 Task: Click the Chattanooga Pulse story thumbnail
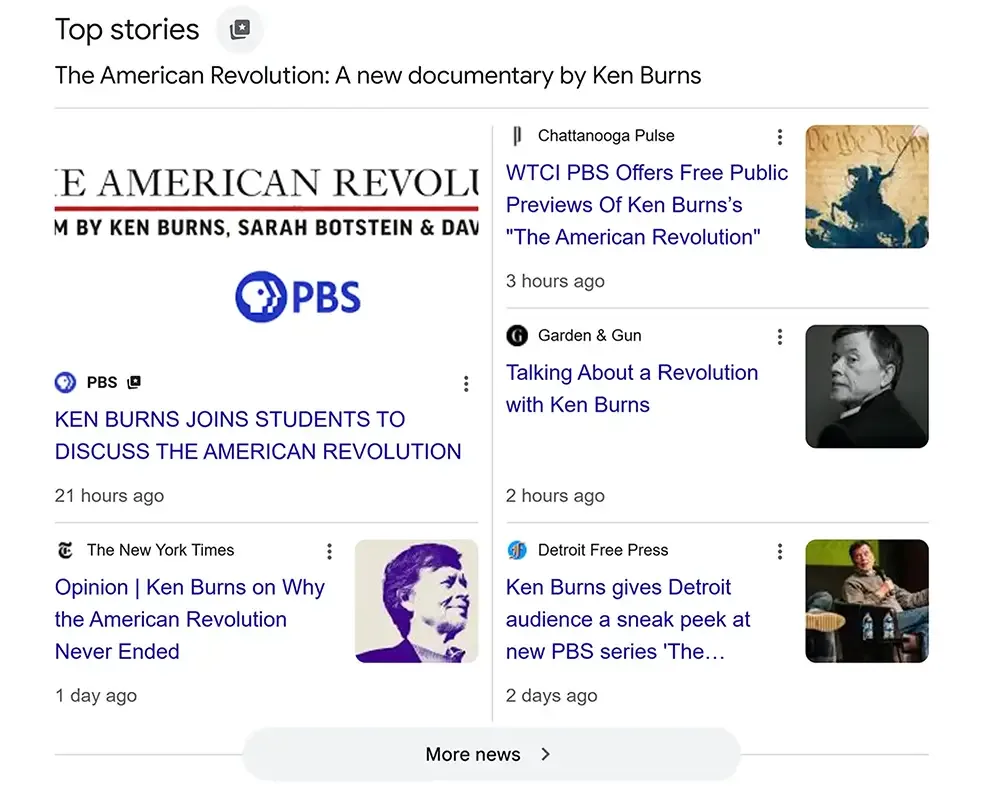866,187
